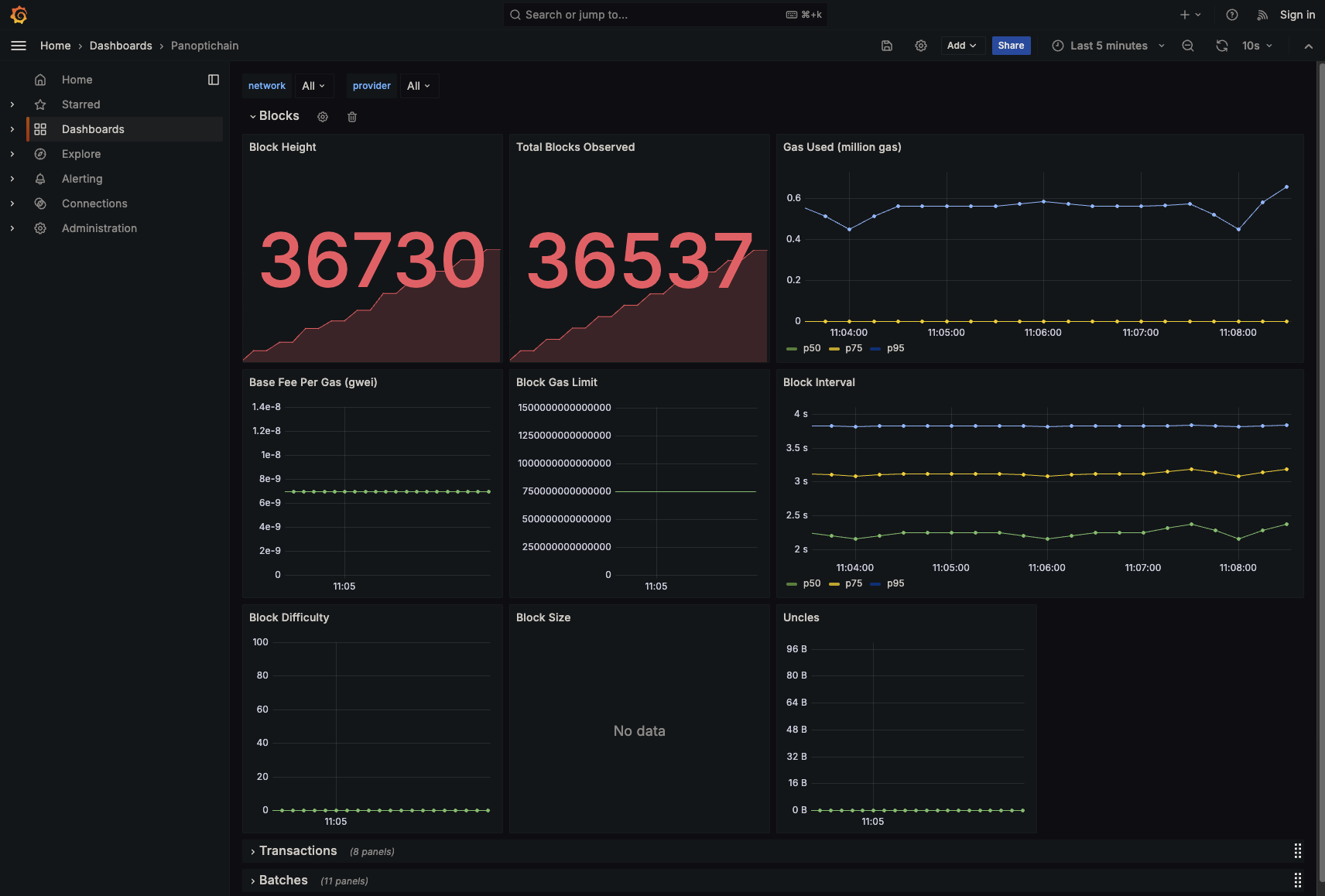The height and width of the screenshot is (896, 1325).
Task: Click the Explore compass icon
Action: point(40,154)
